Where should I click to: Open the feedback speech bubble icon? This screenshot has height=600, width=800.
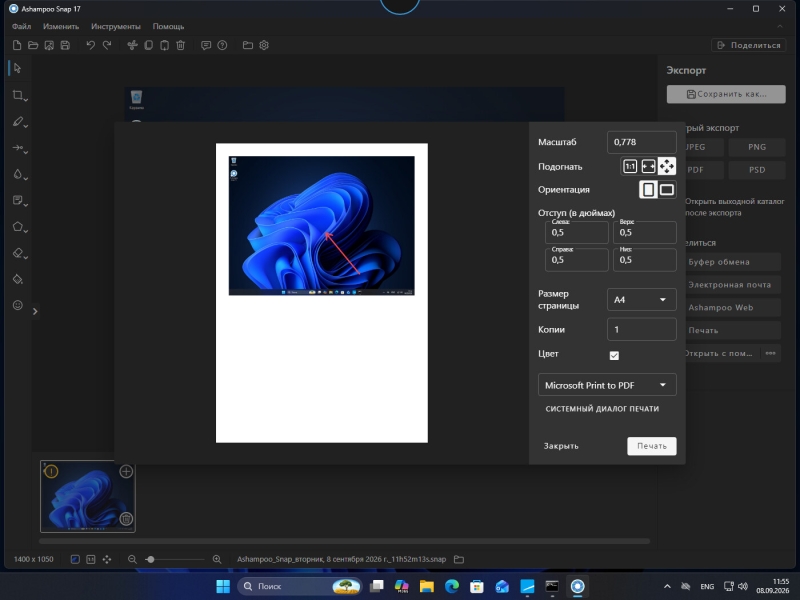tap(206, 45)
